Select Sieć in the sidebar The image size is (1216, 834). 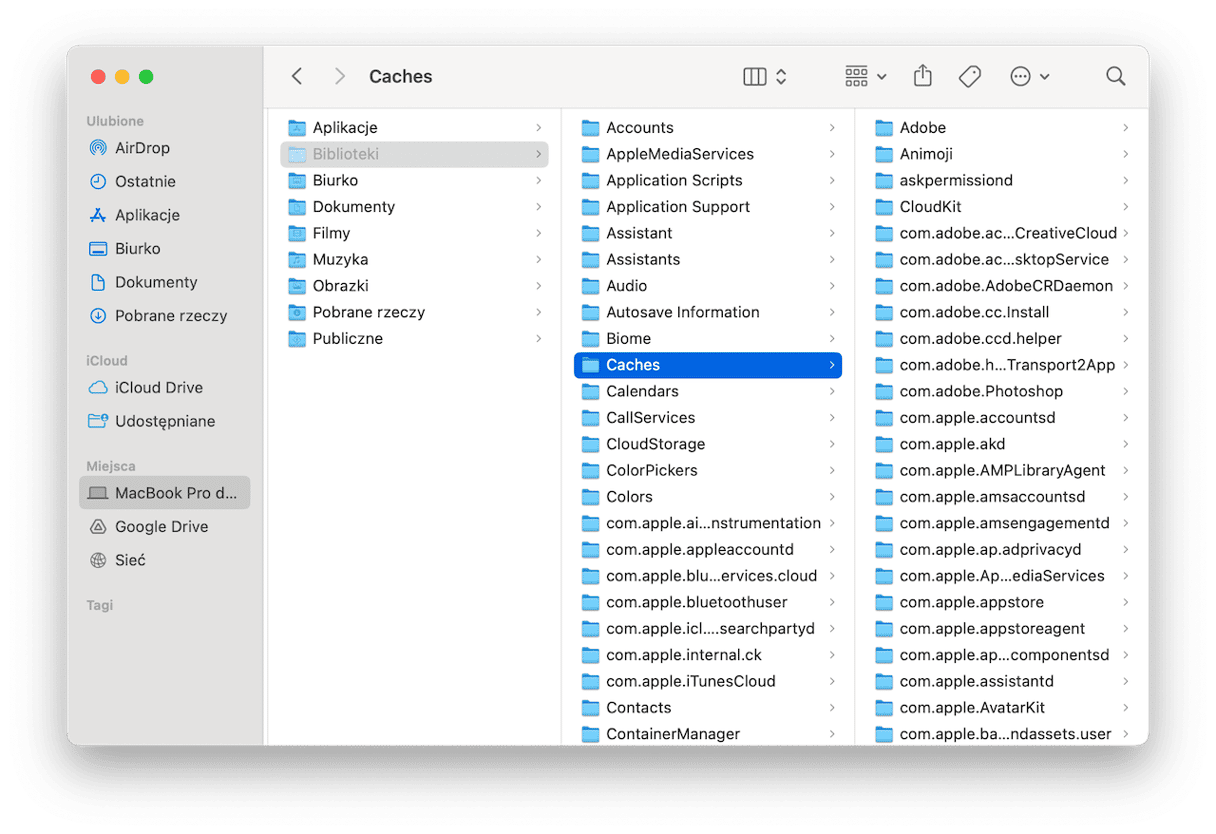(164, 560)
